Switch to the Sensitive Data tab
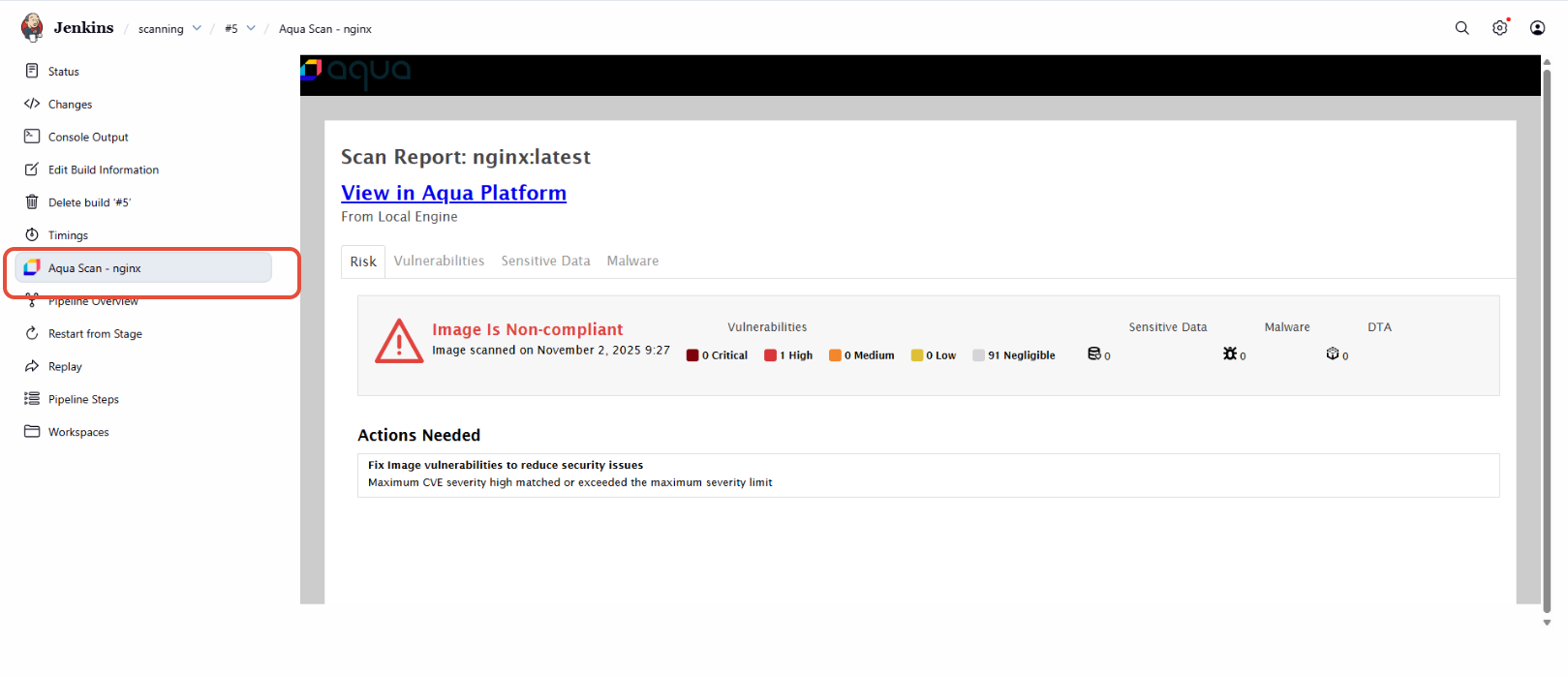Image resolution: width=1568 pixels, height=677 pixels. [x=545, y=261]
